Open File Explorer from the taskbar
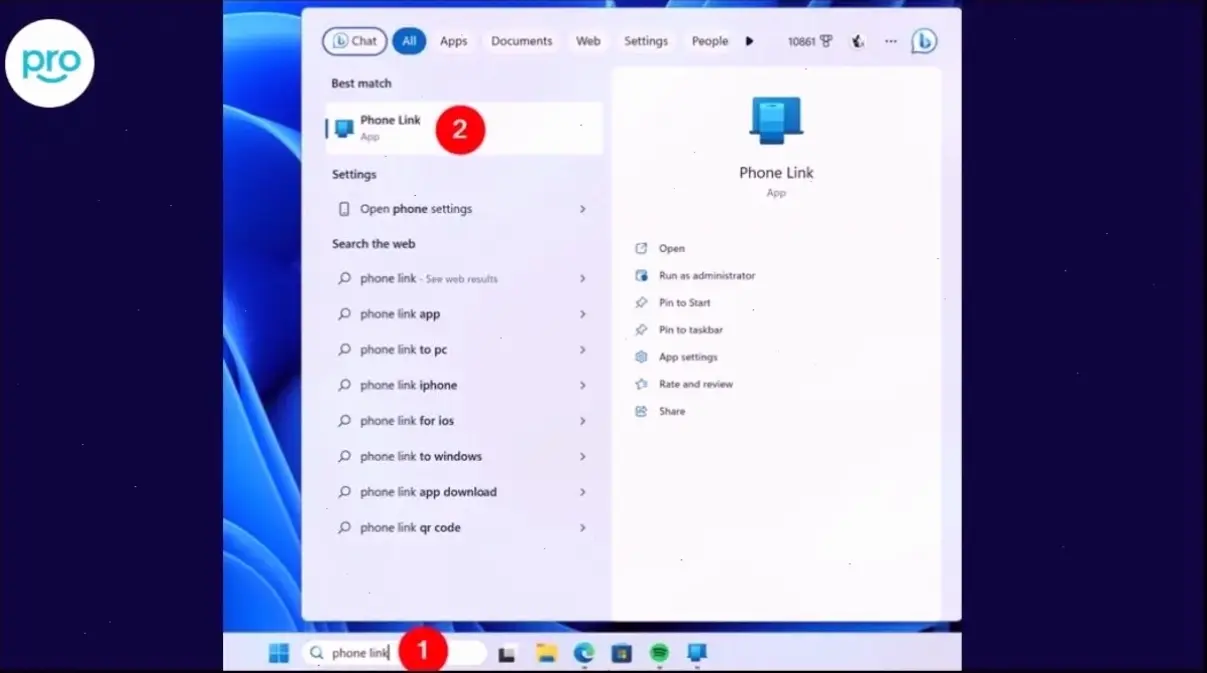 [x=546, y=653]
